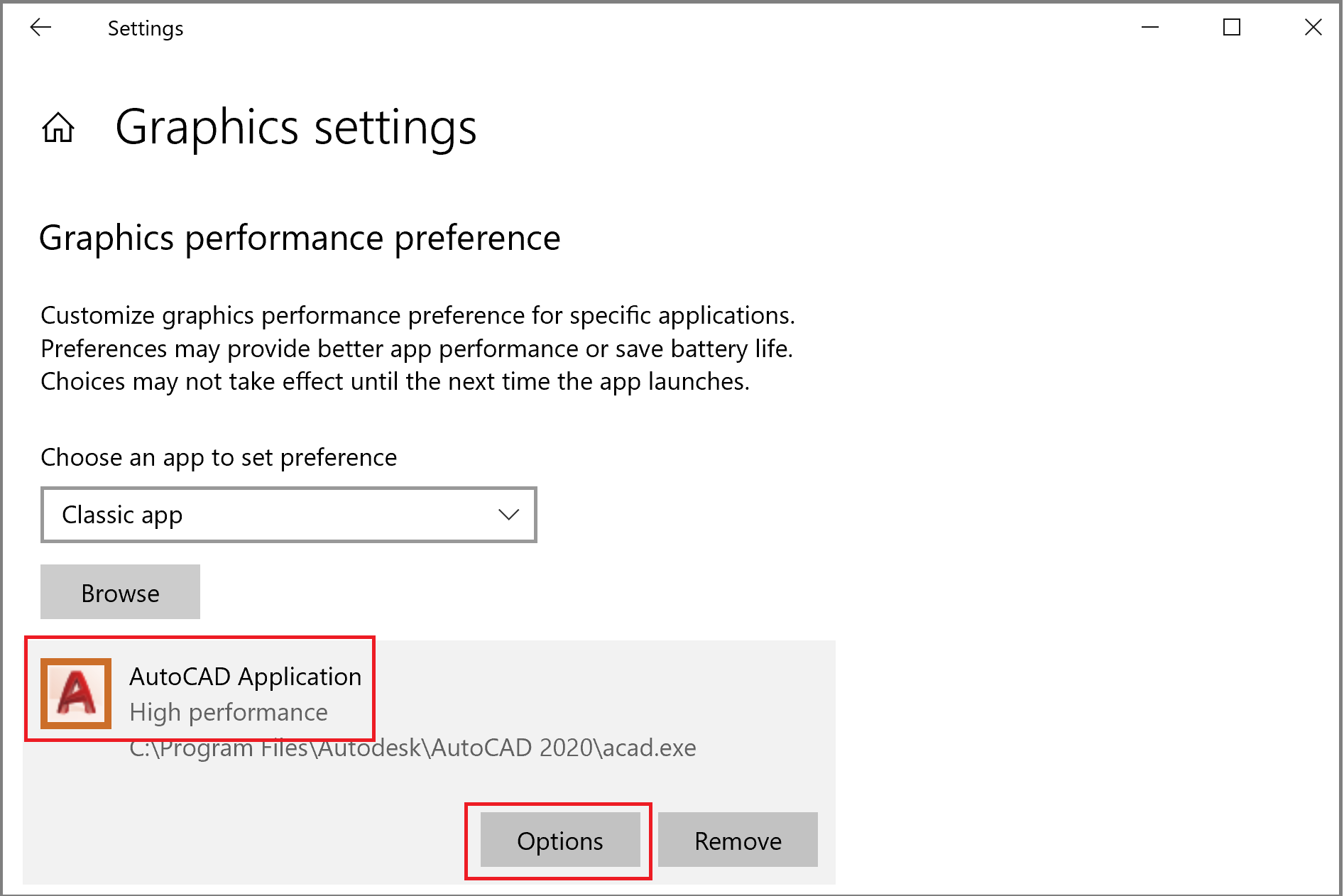
Task: Open Options for AutoCAD Application
Action: [559, 840]
